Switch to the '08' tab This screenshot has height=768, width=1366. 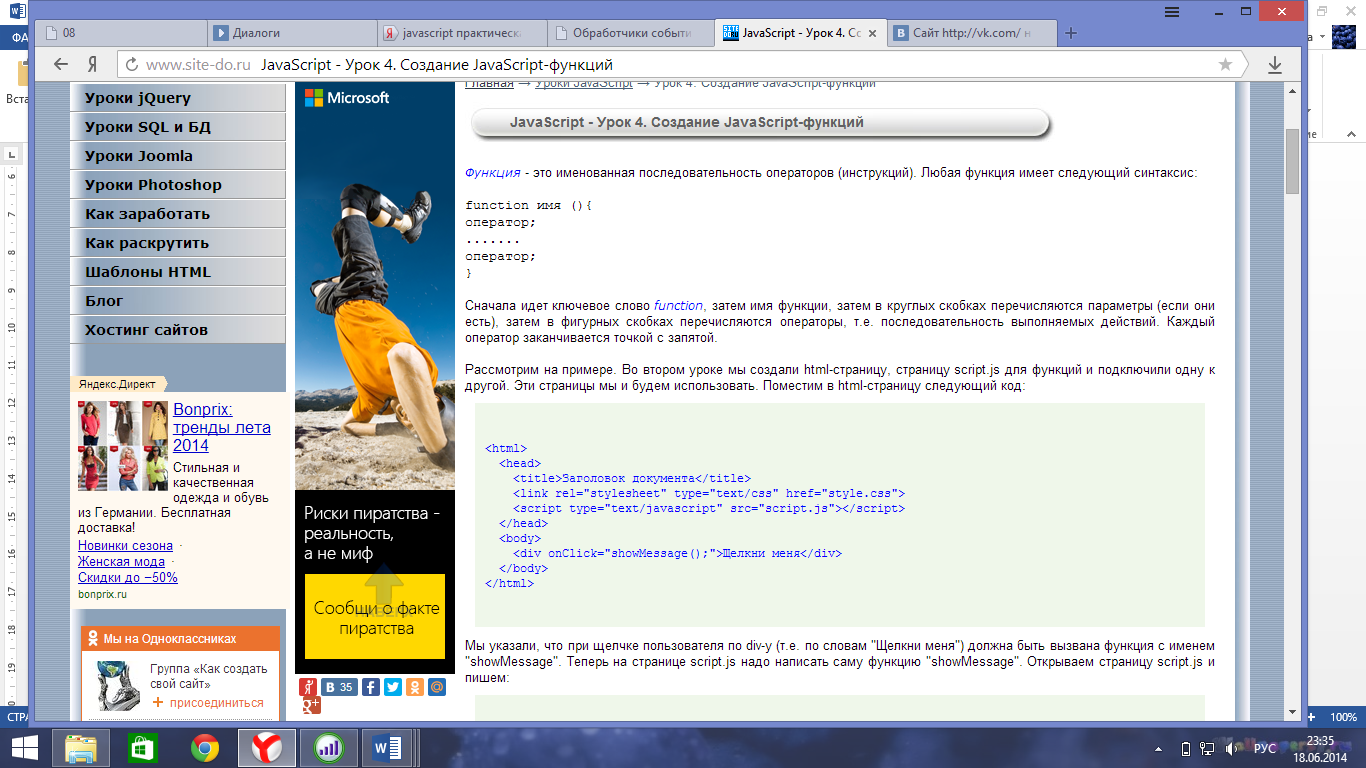(x=122, y=33)
